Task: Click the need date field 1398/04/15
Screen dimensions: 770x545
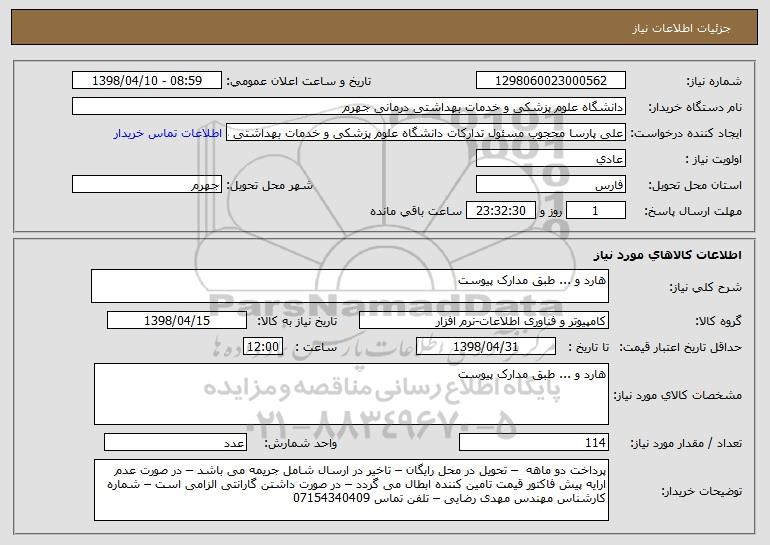Action: click(177, 321)
